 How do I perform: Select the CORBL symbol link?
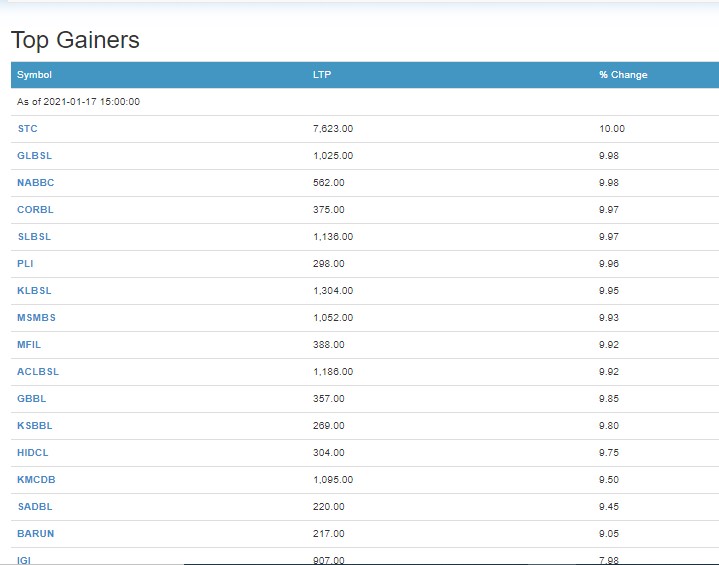(x=35, y=210)
